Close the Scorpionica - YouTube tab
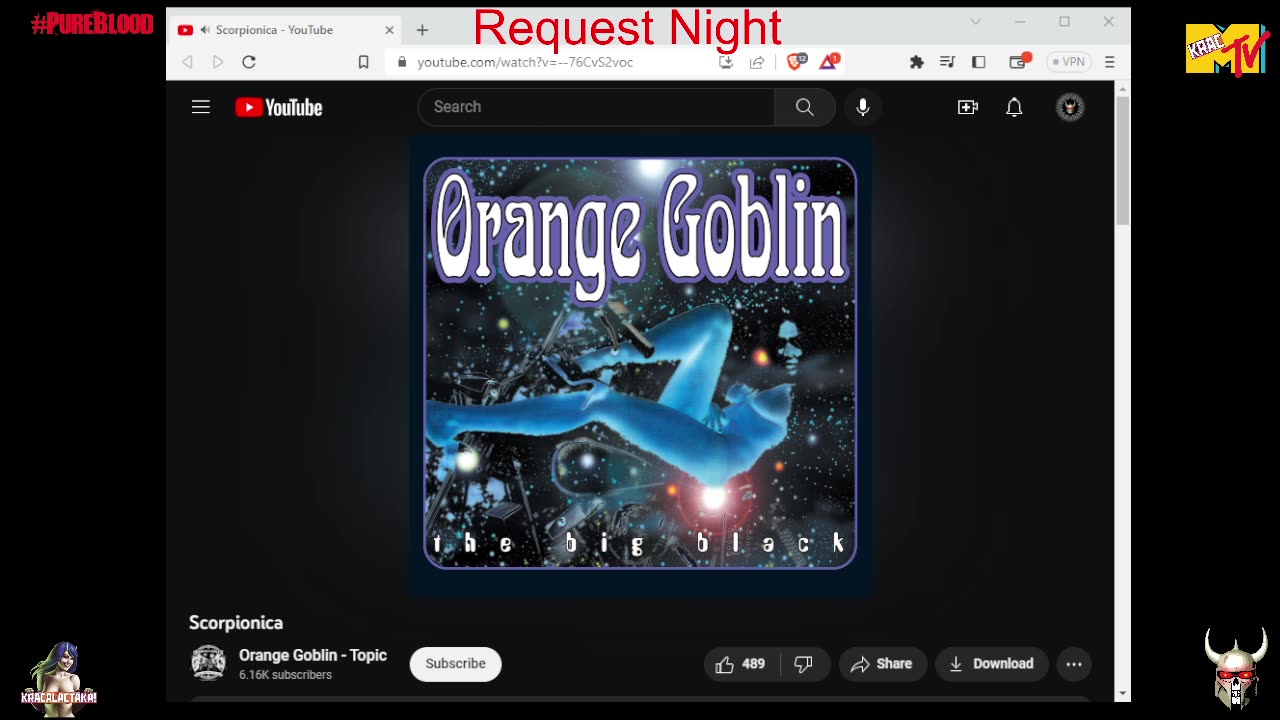 [388, 30]
